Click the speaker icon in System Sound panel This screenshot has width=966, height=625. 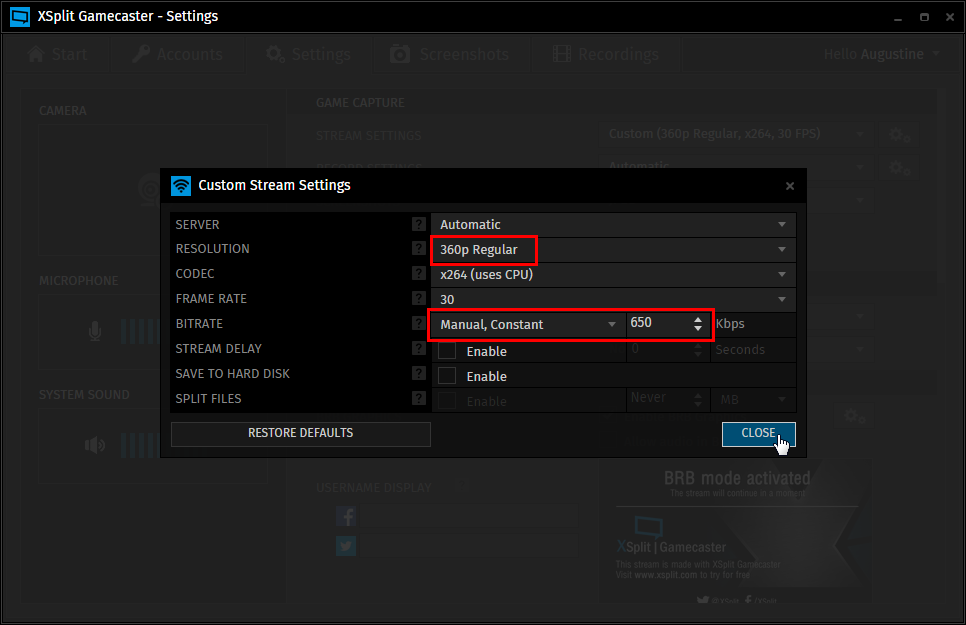pos(95,444)
